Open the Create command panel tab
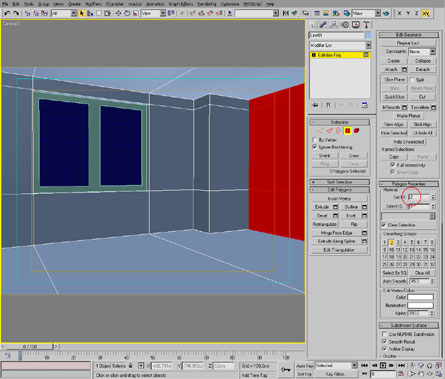 pyautogui.click(x=312, y=25)
